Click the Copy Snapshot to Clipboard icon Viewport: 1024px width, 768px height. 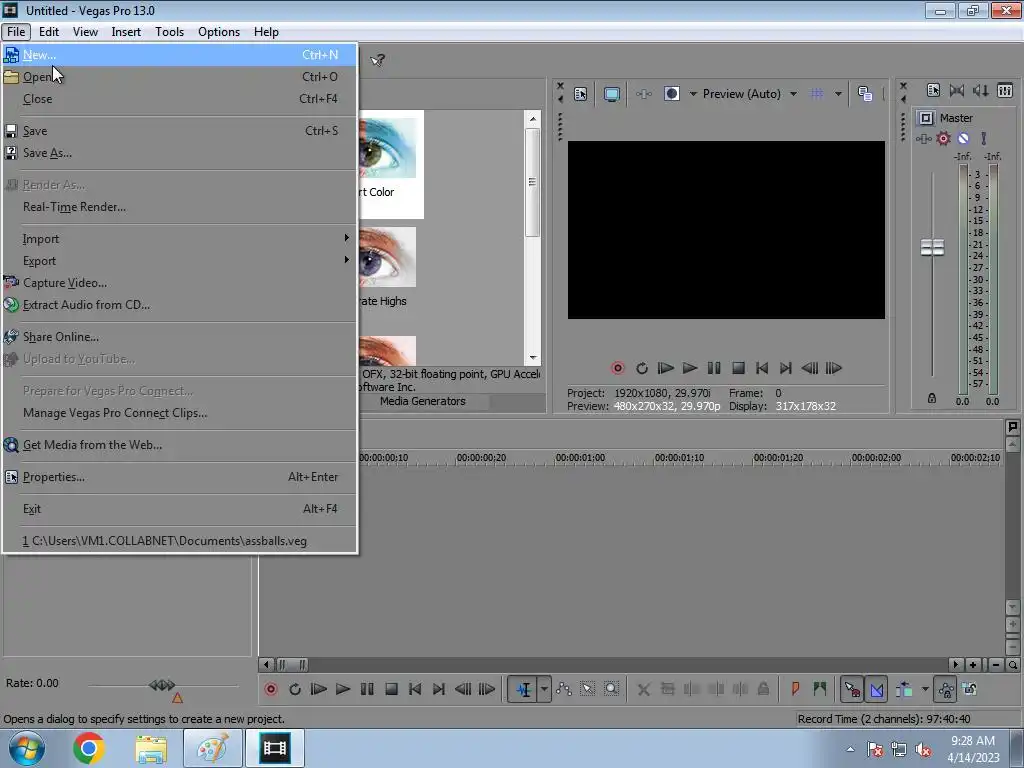coord(865,94)
